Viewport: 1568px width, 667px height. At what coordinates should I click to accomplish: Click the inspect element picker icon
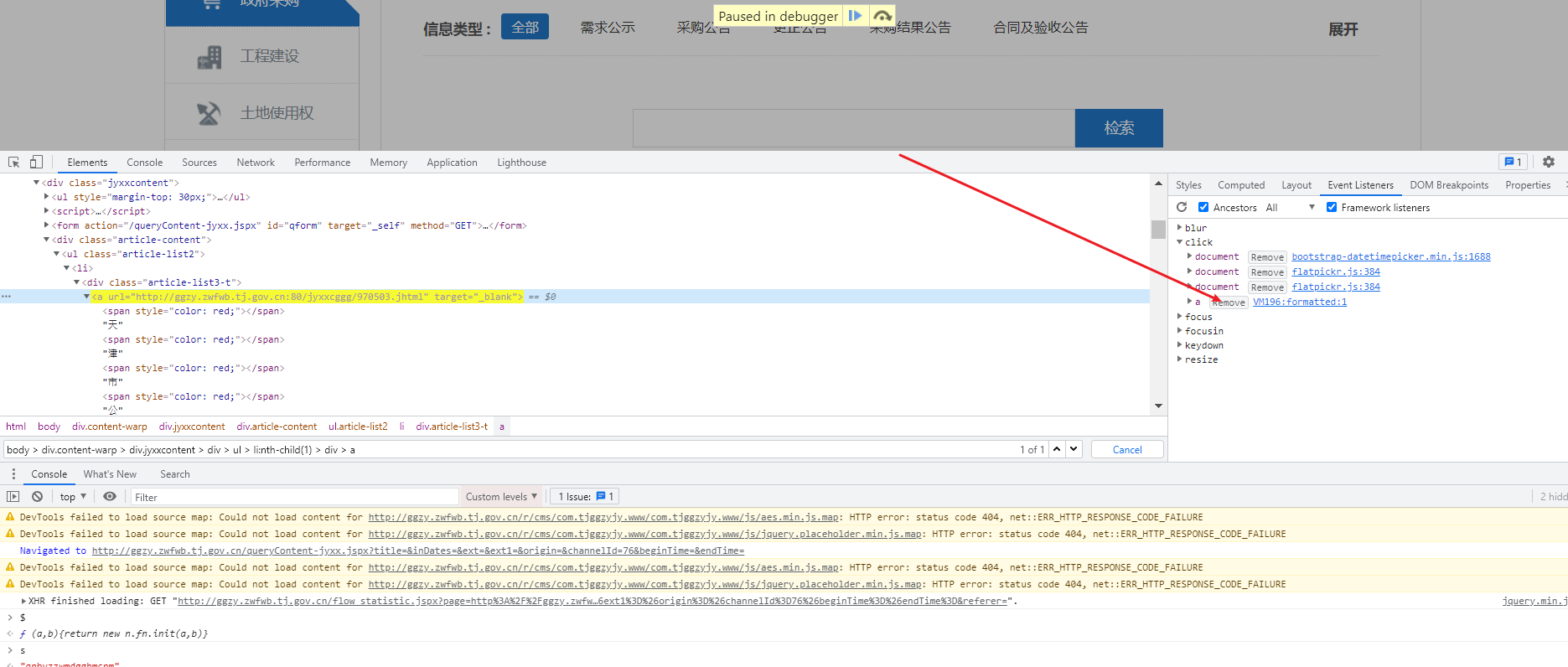pyautogui.click(x=14, y=162)
